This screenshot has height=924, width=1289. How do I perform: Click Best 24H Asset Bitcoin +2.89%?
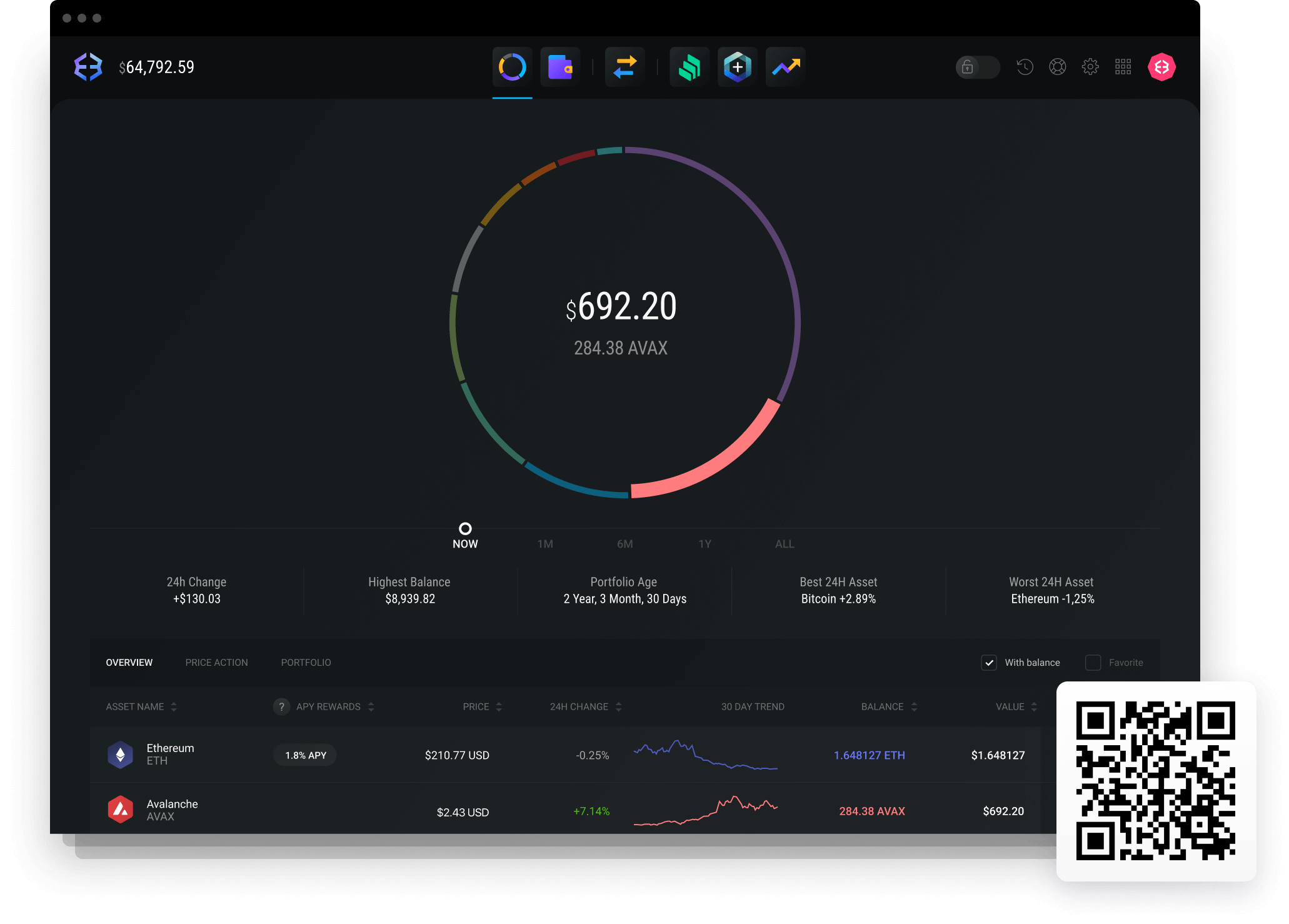(838, 590)
